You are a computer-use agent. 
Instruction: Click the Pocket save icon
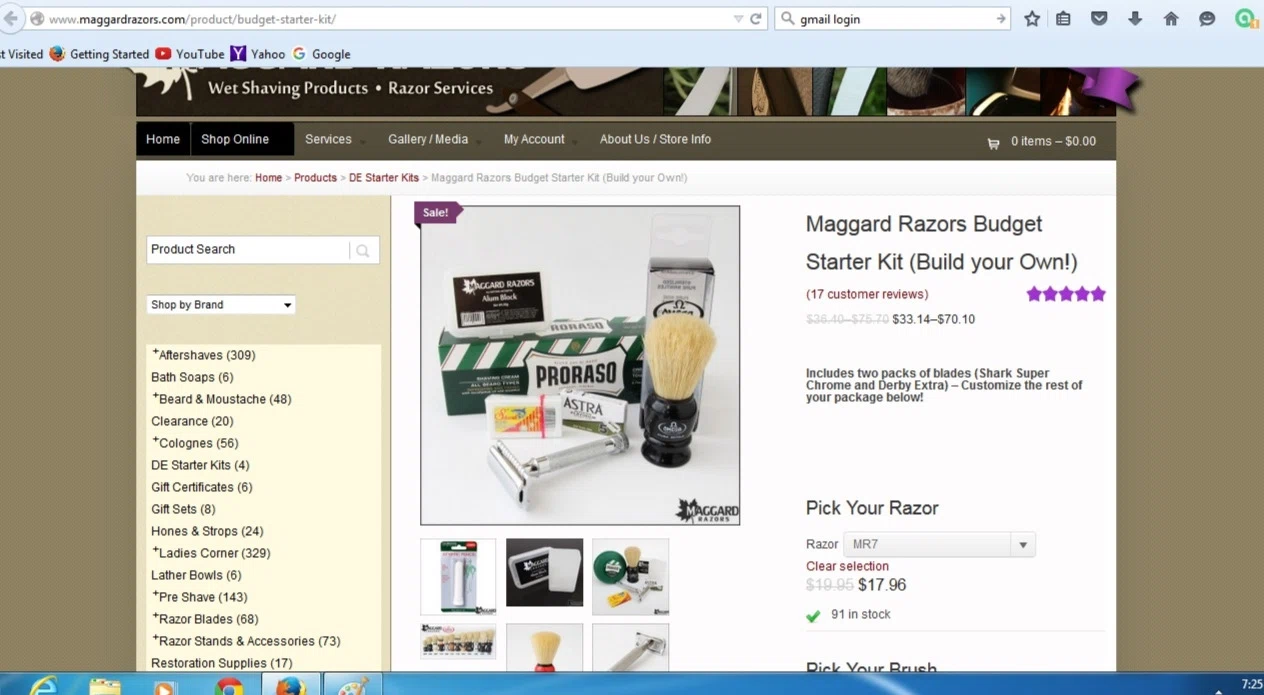1099,19
